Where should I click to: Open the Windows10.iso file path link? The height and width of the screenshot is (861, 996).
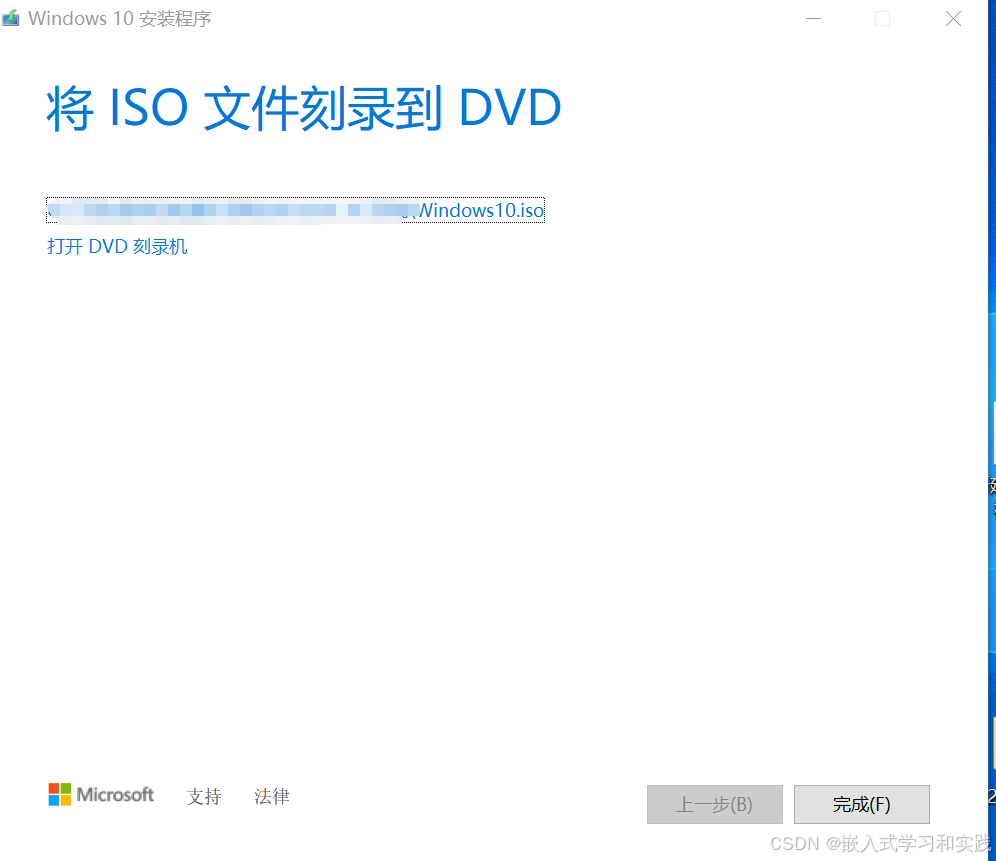click(295, 210)
